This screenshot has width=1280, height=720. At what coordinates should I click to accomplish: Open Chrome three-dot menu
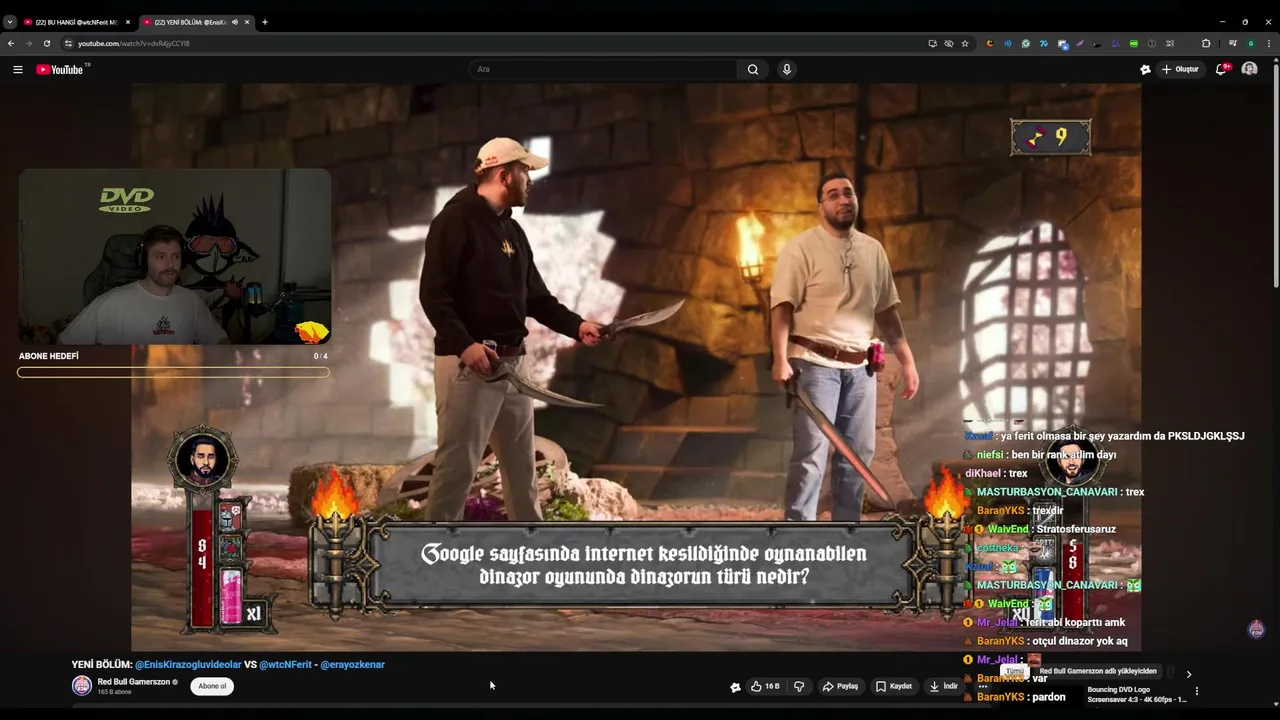[x=1270, y=43]
